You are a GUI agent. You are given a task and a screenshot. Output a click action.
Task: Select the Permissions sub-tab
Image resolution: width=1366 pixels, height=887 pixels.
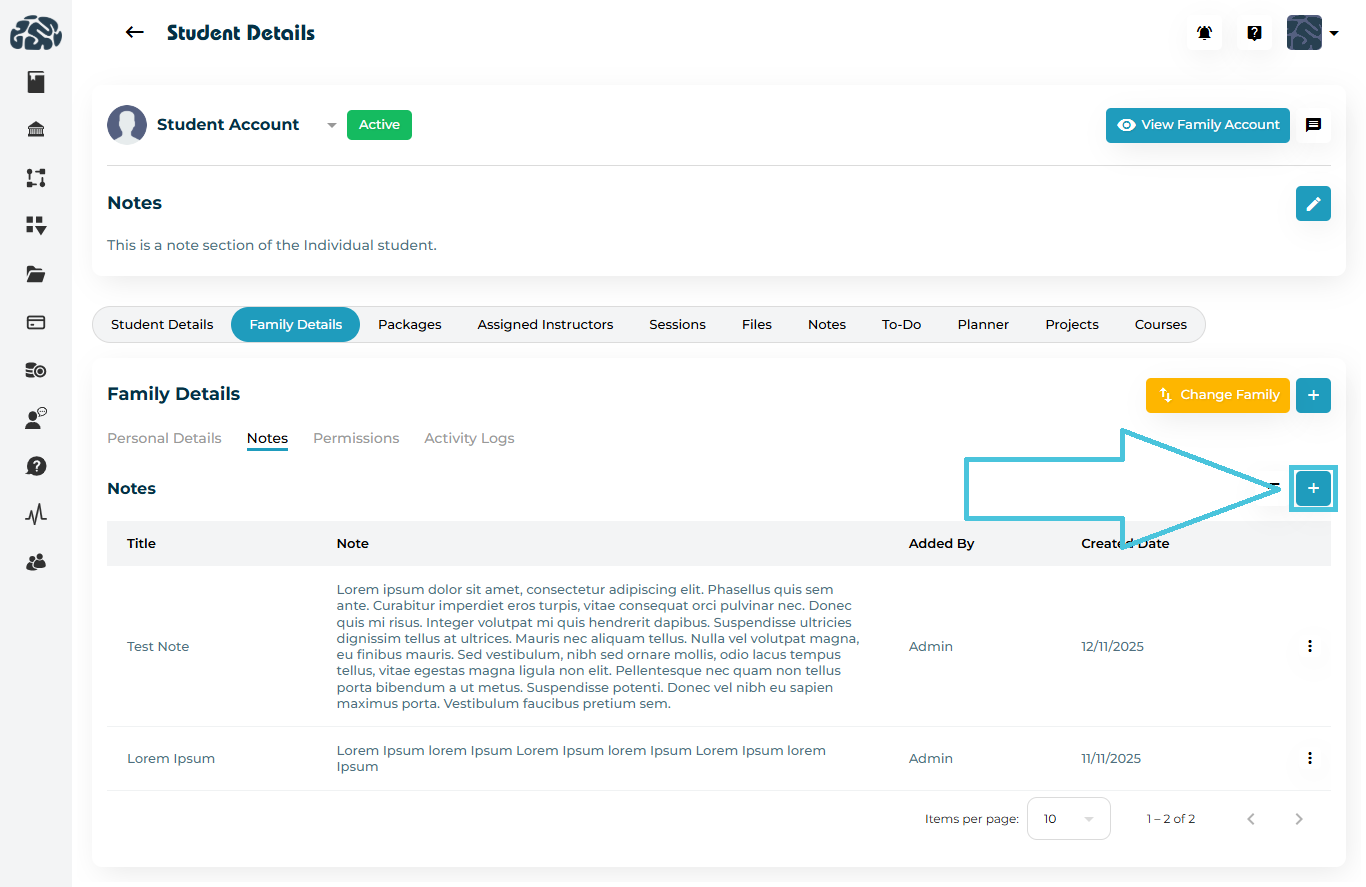click(355, 438)
